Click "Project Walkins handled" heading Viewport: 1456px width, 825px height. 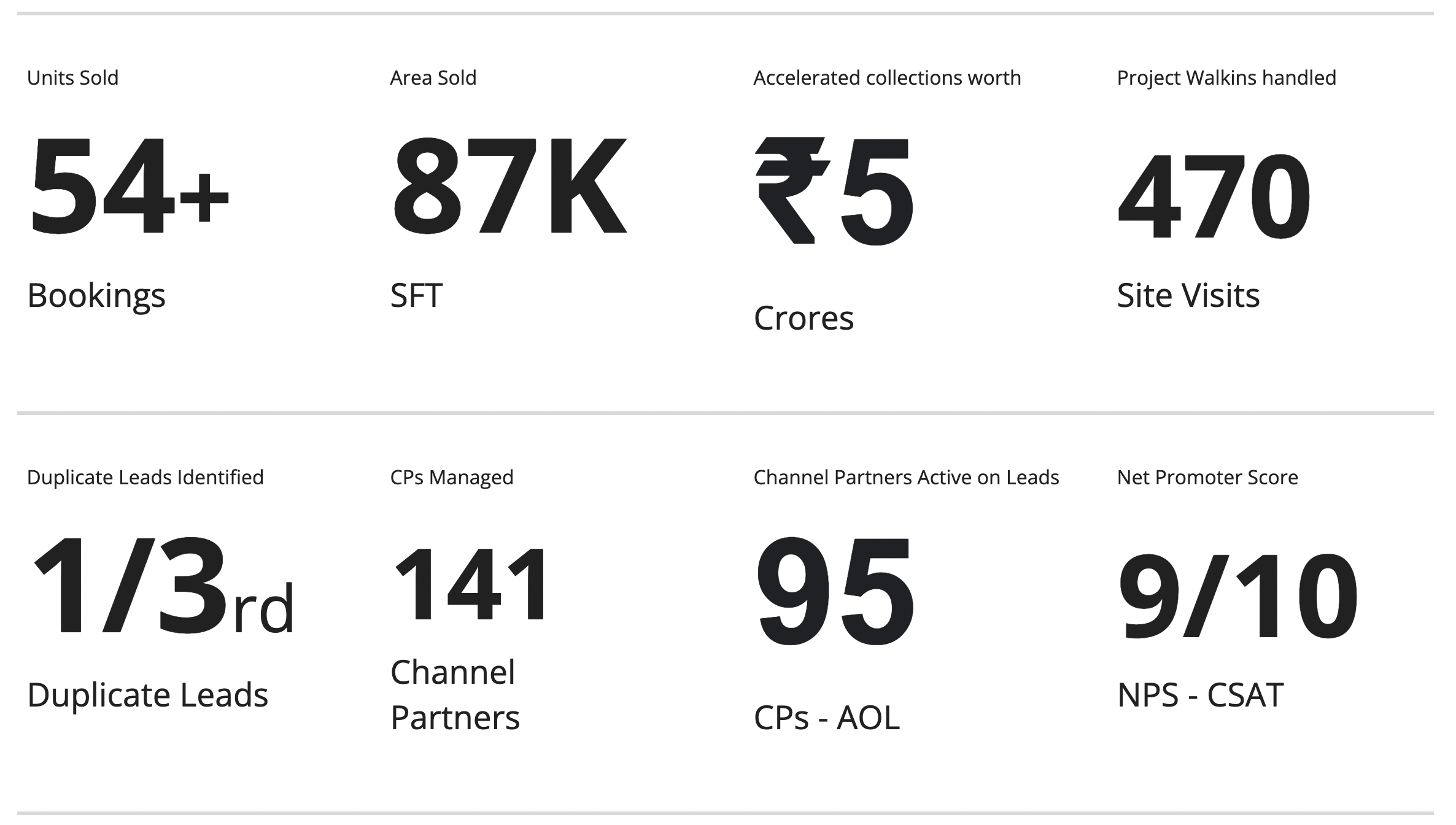click(1226, 78)
